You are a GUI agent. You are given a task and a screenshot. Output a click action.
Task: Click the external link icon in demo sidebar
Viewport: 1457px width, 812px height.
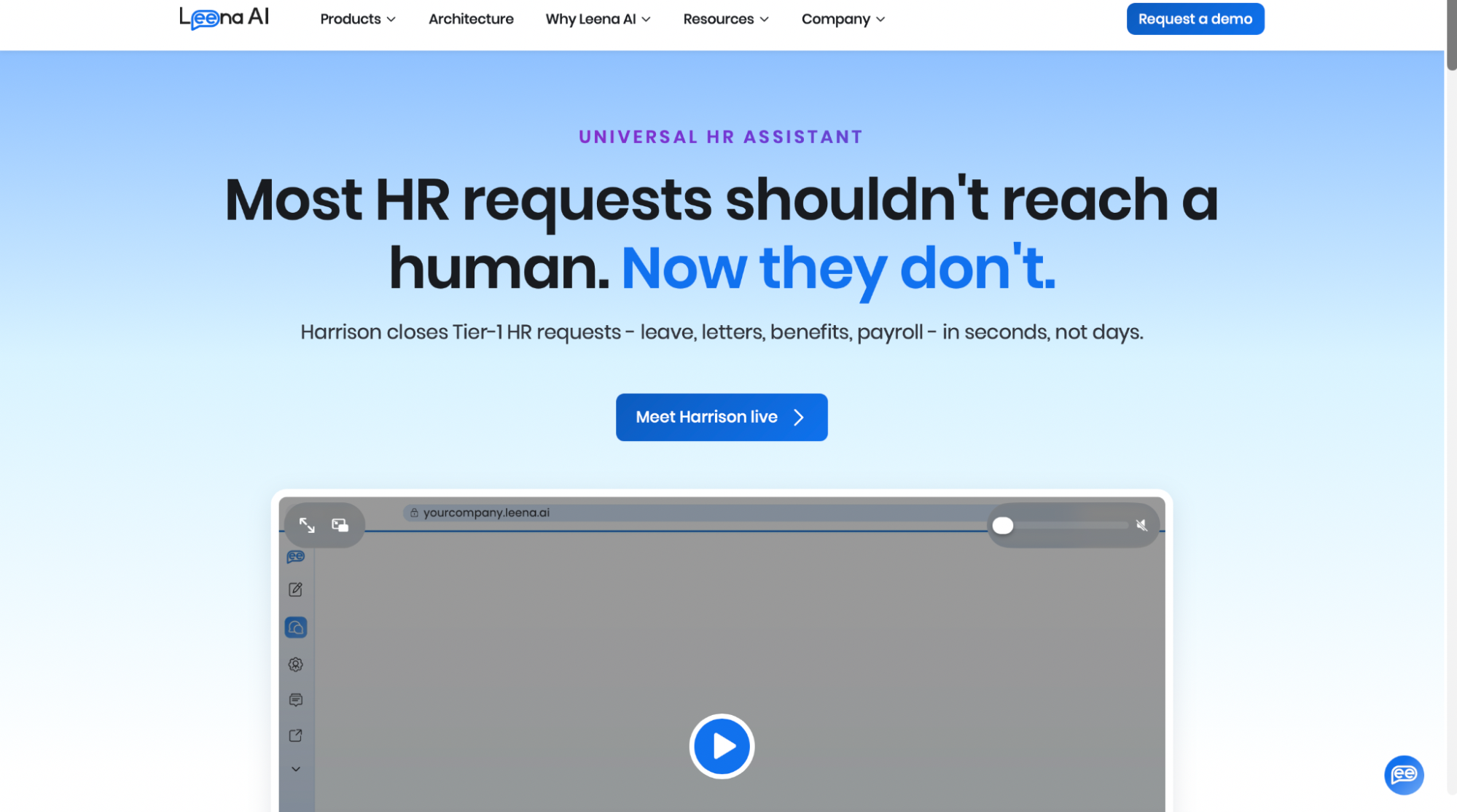295,735
